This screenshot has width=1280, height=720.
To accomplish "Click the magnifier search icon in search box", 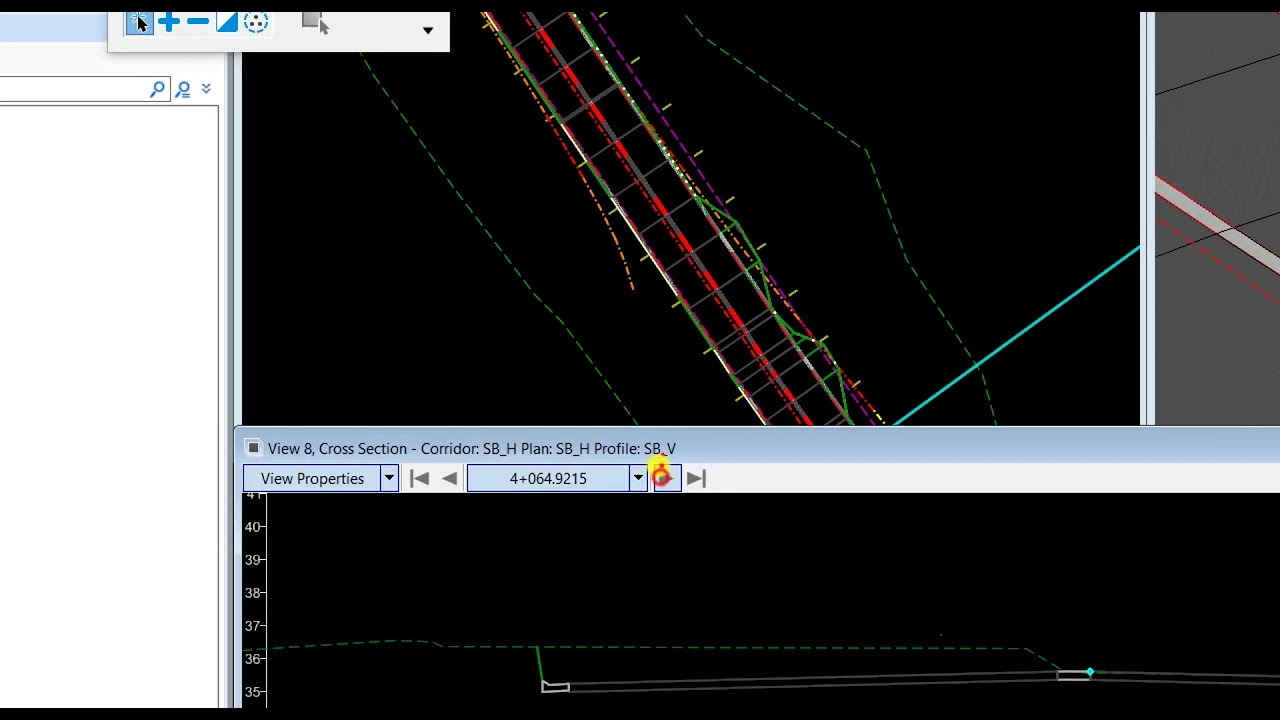I will 157,90.
